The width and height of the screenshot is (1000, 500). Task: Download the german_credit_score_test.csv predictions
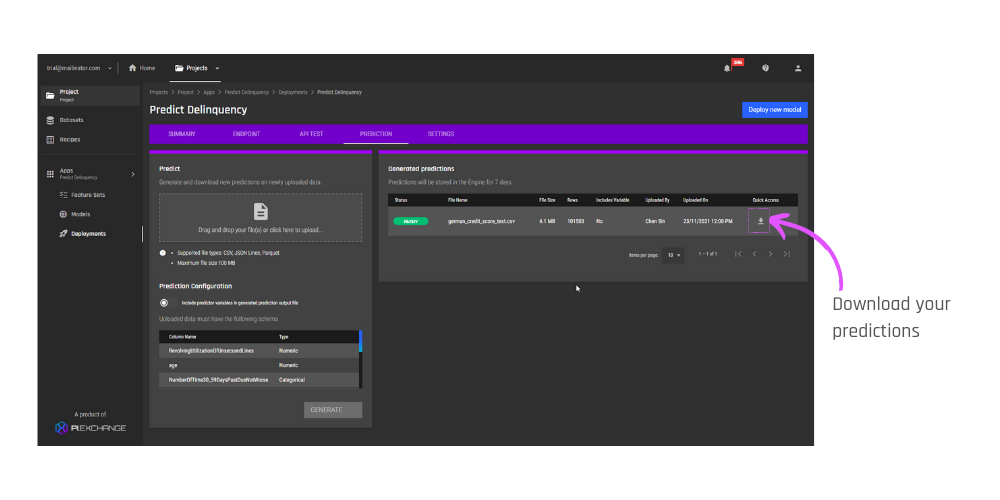pyautogui.click(x=760, y=221)
